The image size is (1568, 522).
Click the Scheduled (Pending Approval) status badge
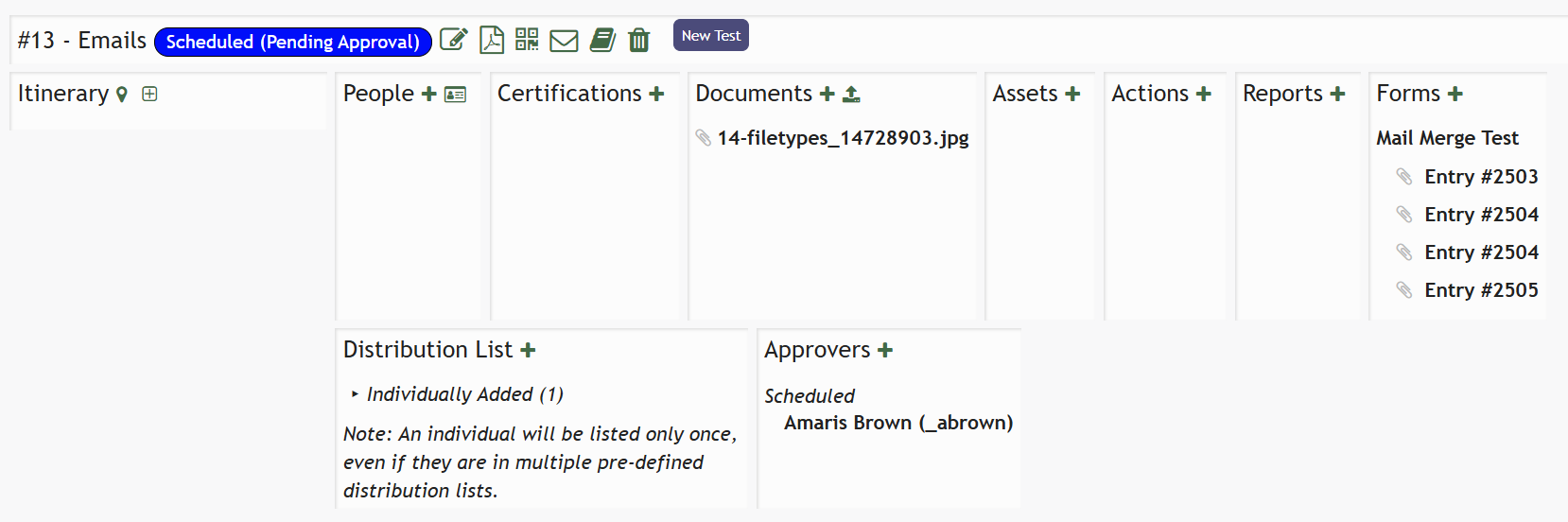[292, 42]
